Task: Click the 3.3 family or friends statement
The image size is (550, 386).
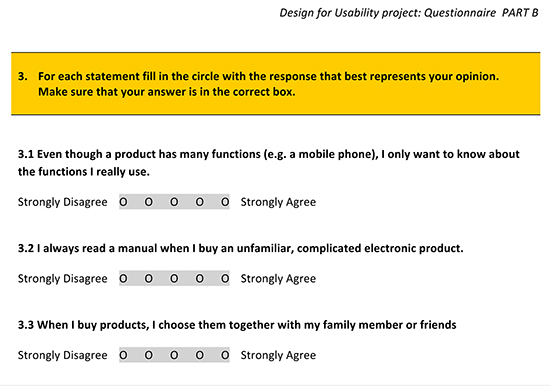Action: tap(237, 325)
